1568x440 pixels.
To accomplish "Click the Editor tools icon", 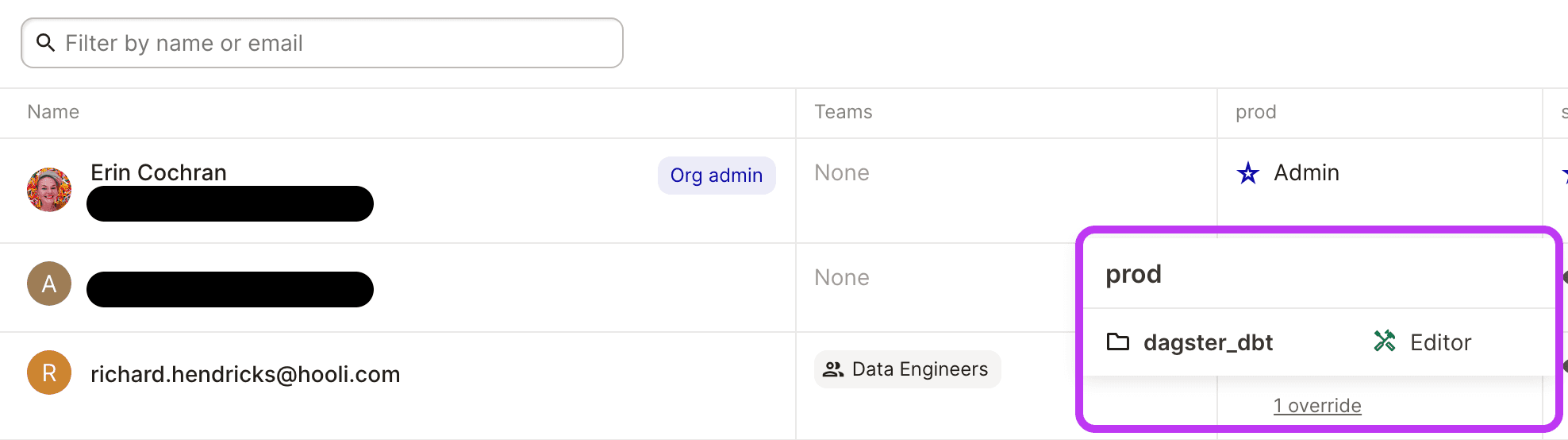I will 1385,342.
